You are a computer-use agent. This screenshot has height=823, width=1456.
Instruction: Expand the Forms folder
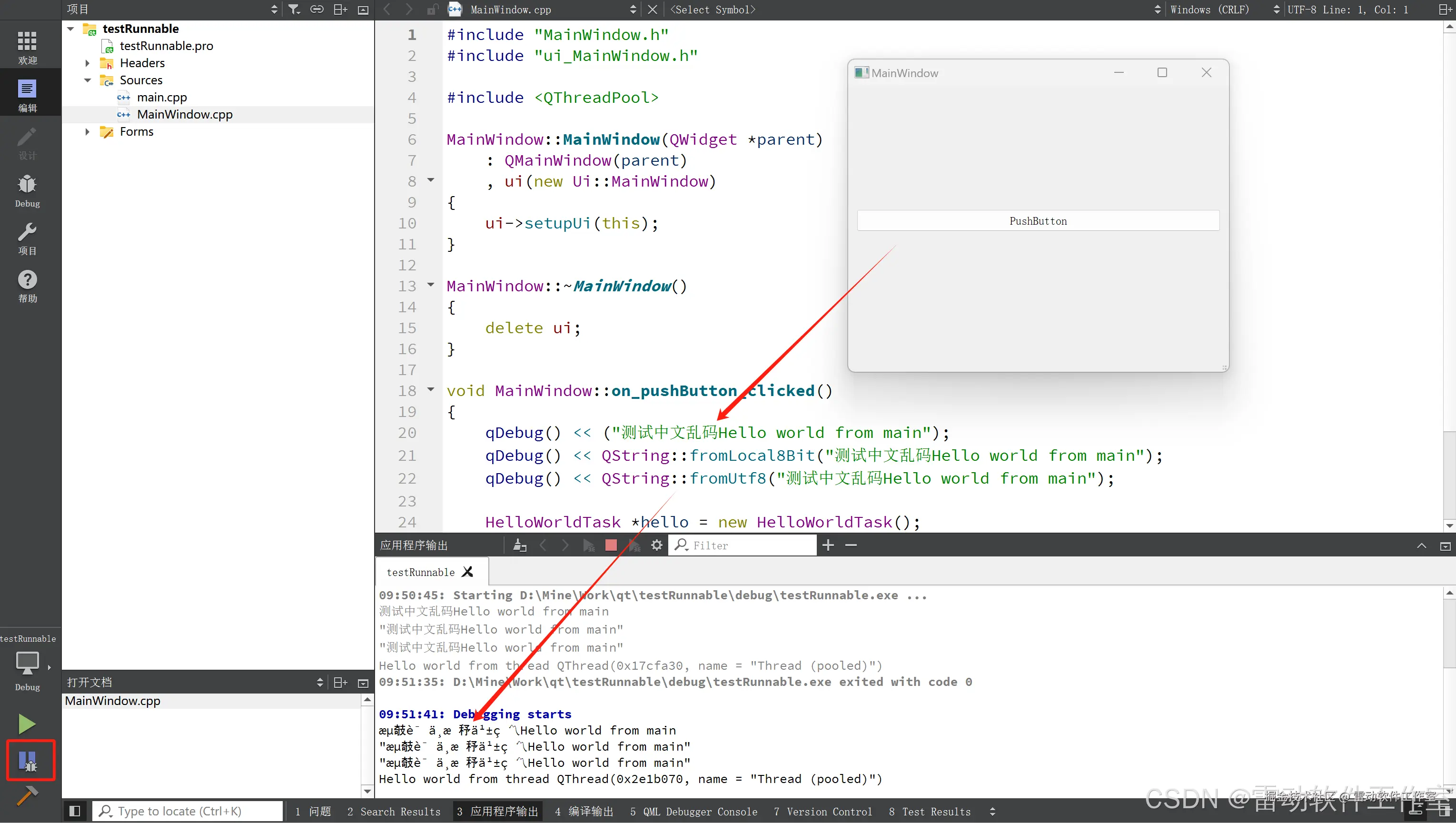coord(87,132)
